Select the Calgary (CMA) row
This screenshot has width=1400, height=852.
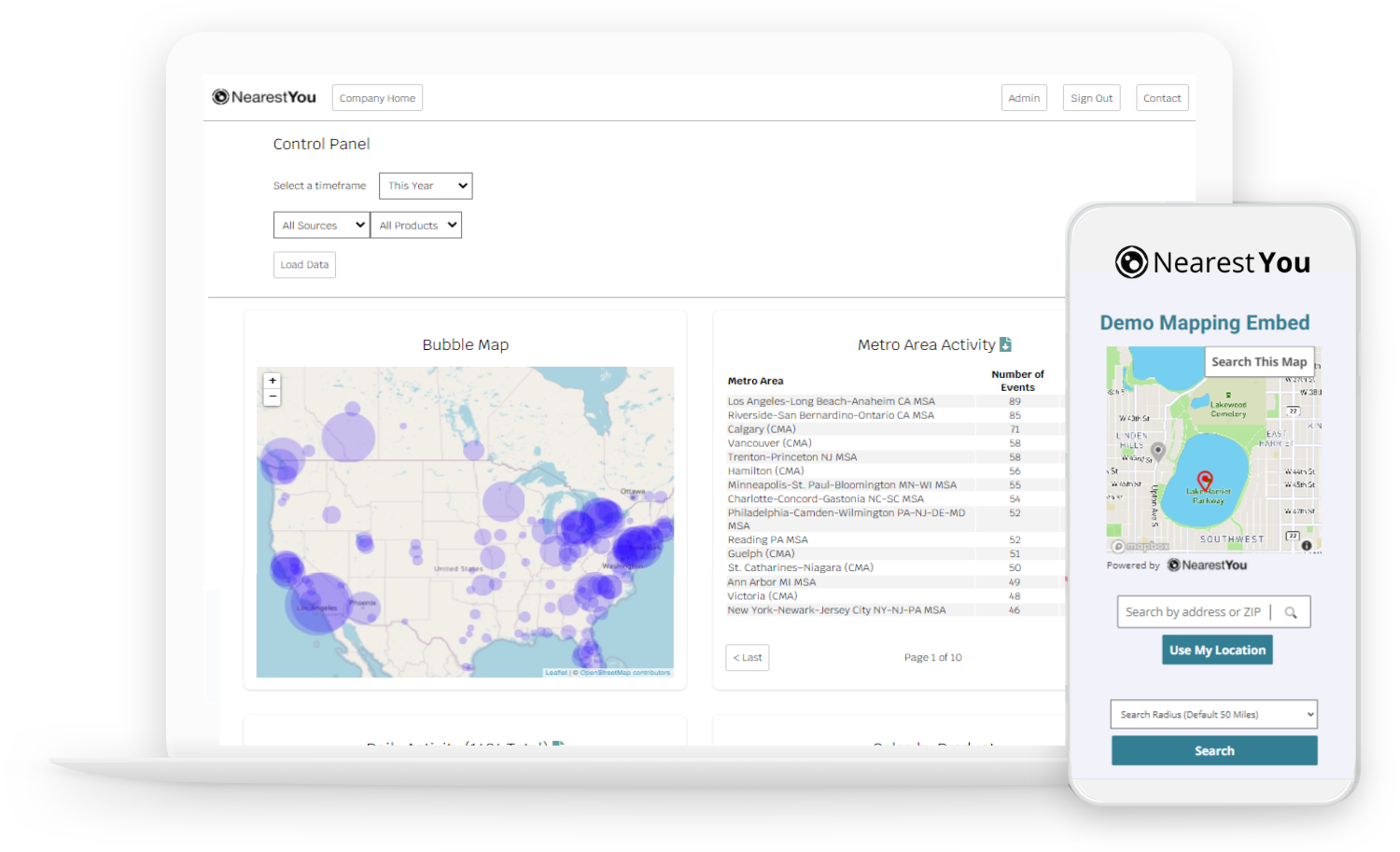pos(894,429)
